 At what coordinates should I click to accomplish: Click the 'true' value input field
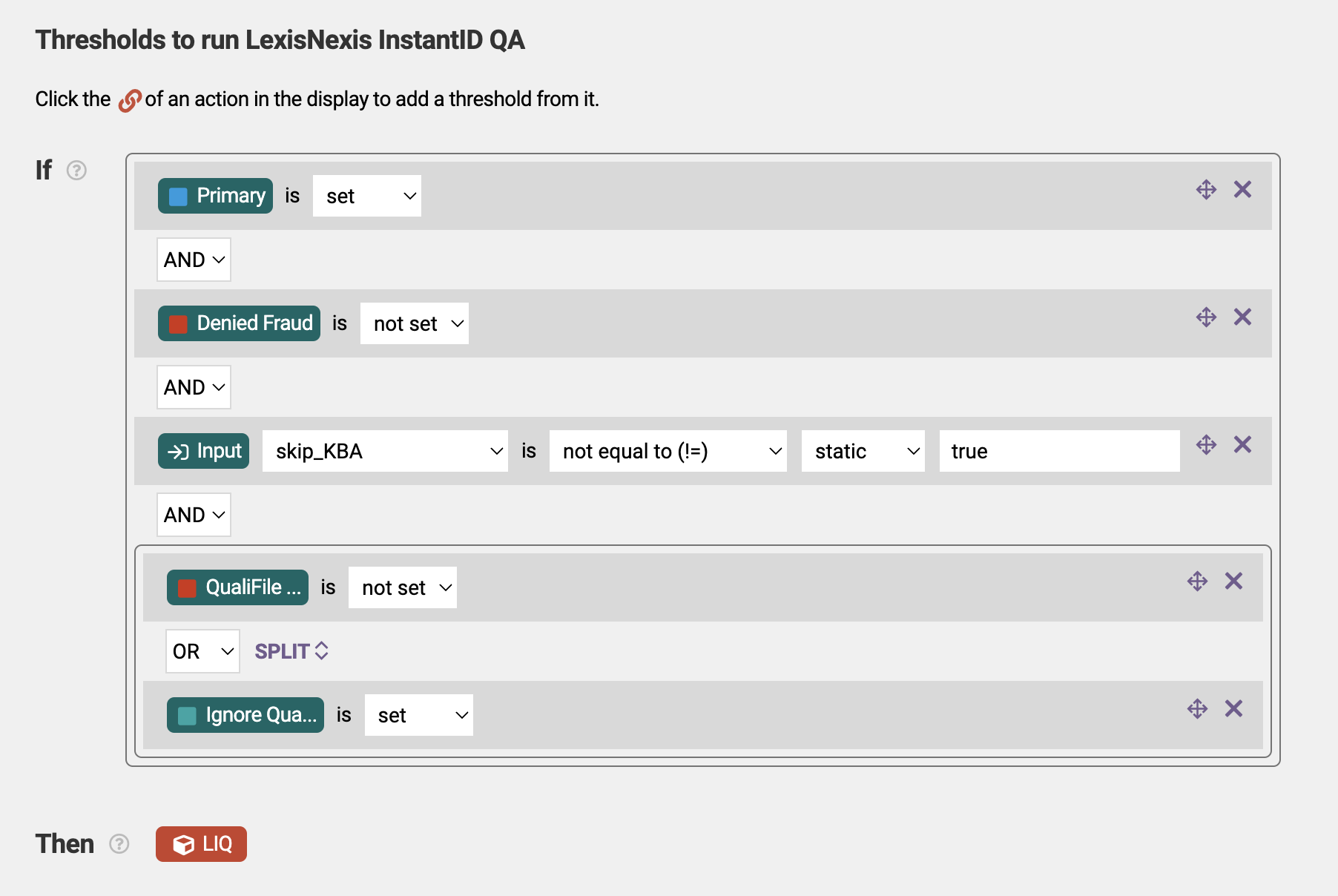point(1060,451)
